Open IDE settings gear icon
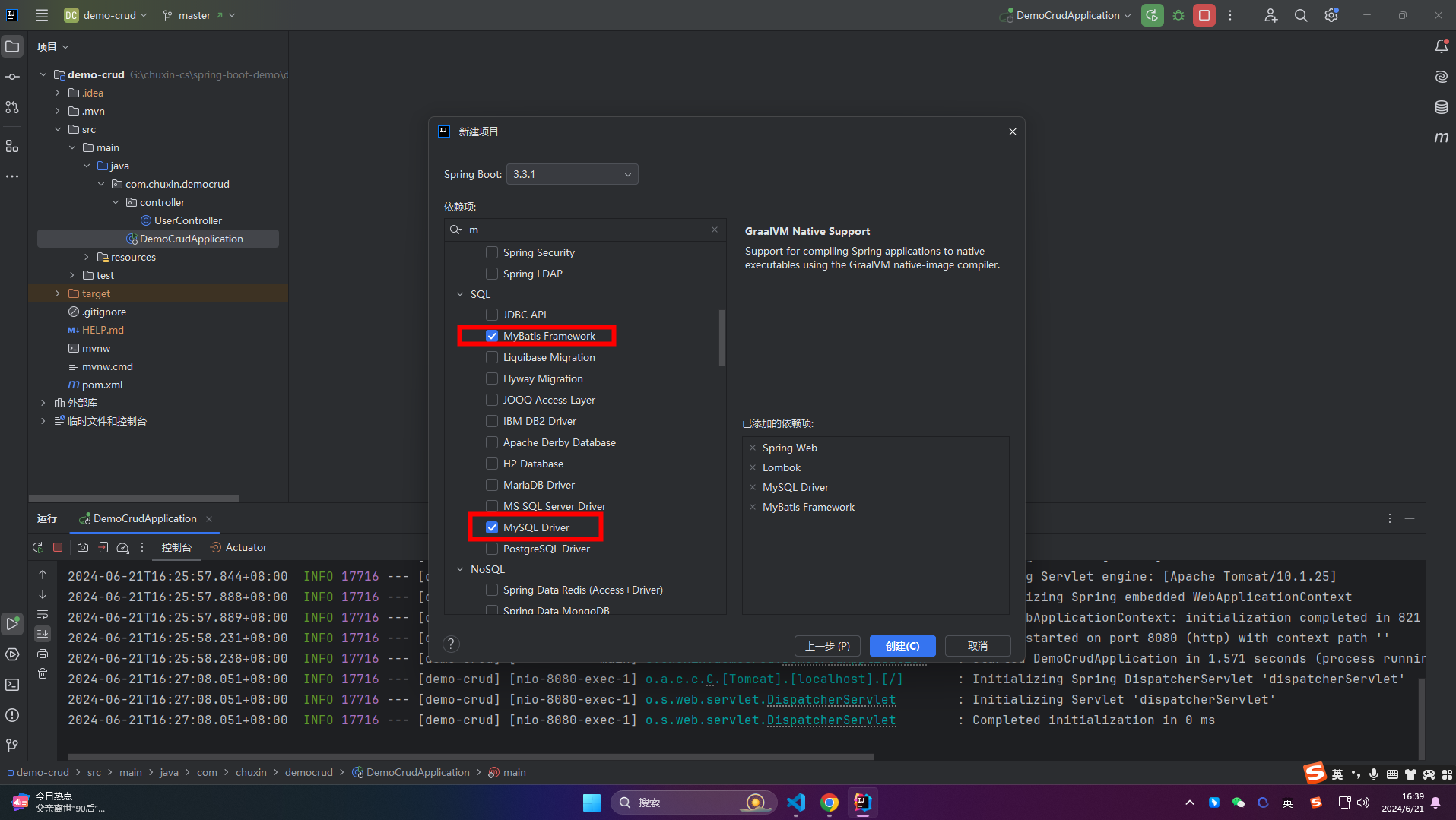1456x820 pixels. [x=1331, y=15]
